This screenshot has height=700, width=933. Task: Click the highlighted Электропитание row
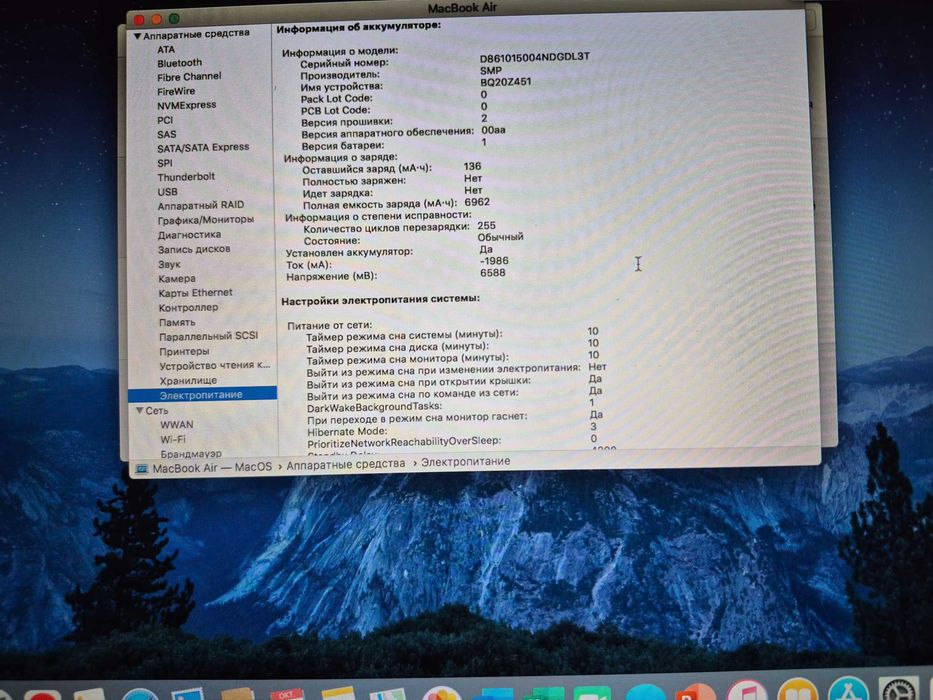202,394
